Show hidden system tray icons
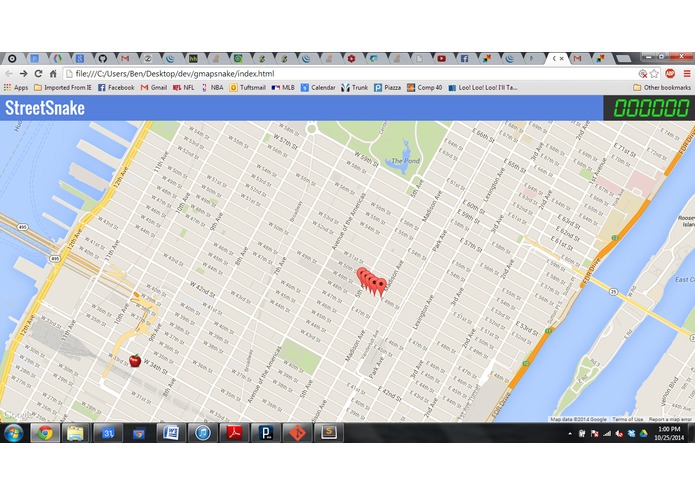The height and width of the screenshot is (494, 695). 570,434
